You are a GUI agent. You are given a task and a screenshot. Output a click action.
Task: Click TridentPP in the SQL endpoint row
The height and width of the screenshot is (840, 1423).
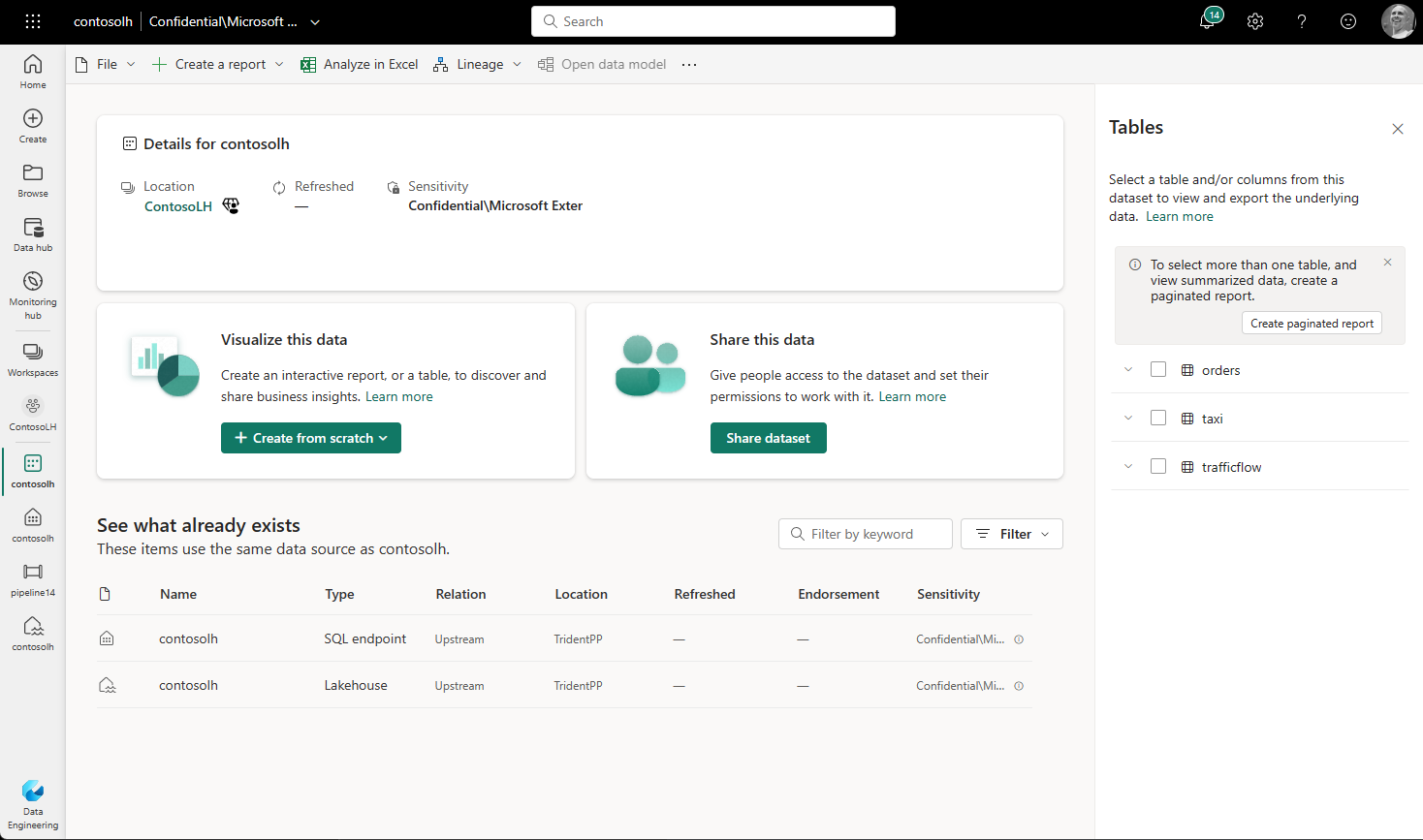pos(578,639)
